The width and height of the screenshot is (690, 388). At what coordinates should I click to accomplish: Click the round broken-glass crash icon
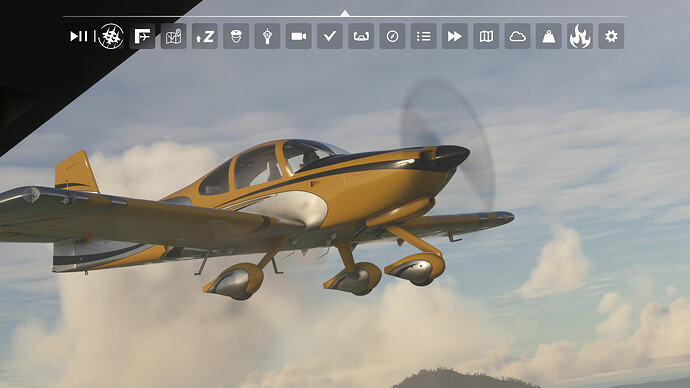tap(110, 36)
